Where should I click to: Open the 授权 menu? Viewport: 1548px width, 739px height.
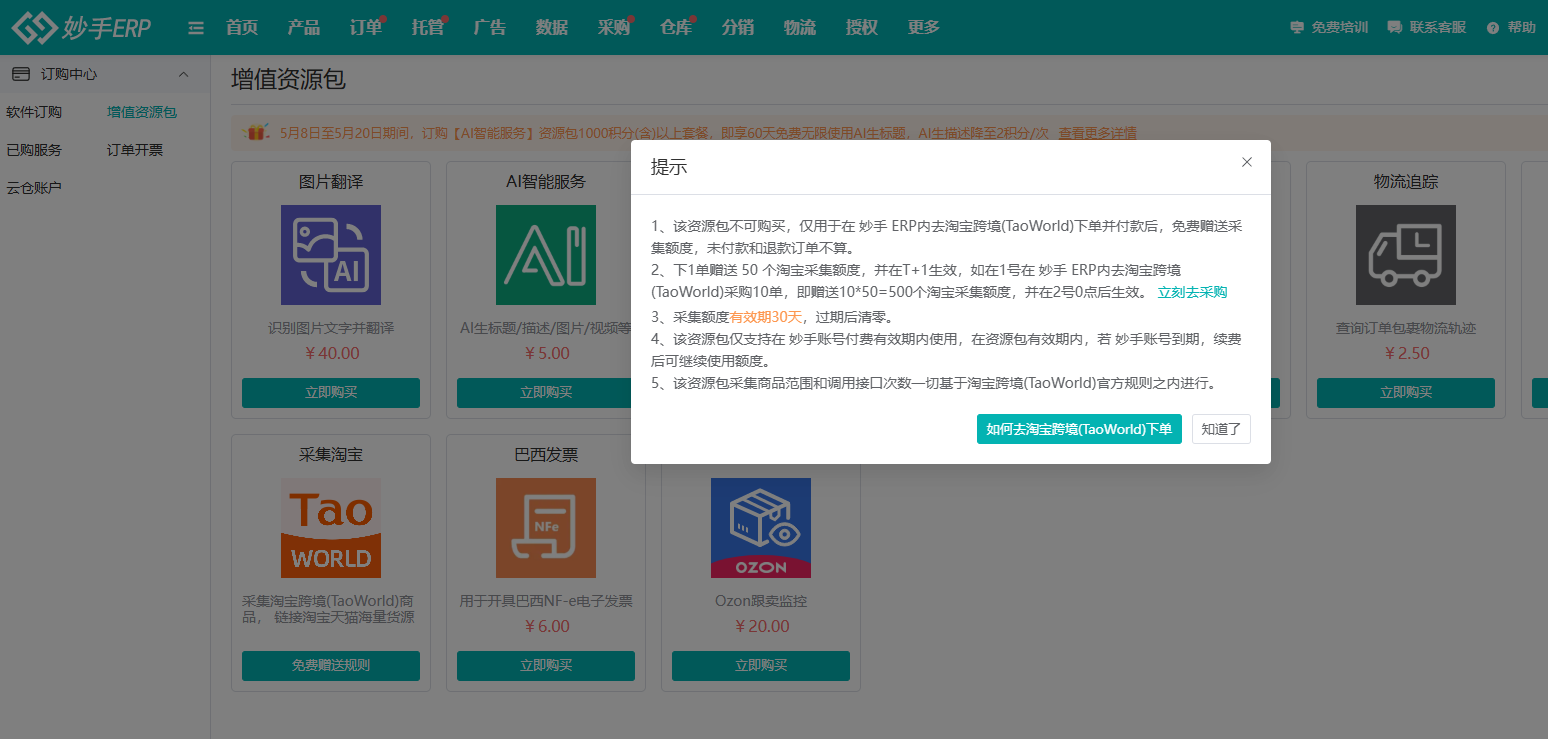pyautogui.click(x=862, y=28)
